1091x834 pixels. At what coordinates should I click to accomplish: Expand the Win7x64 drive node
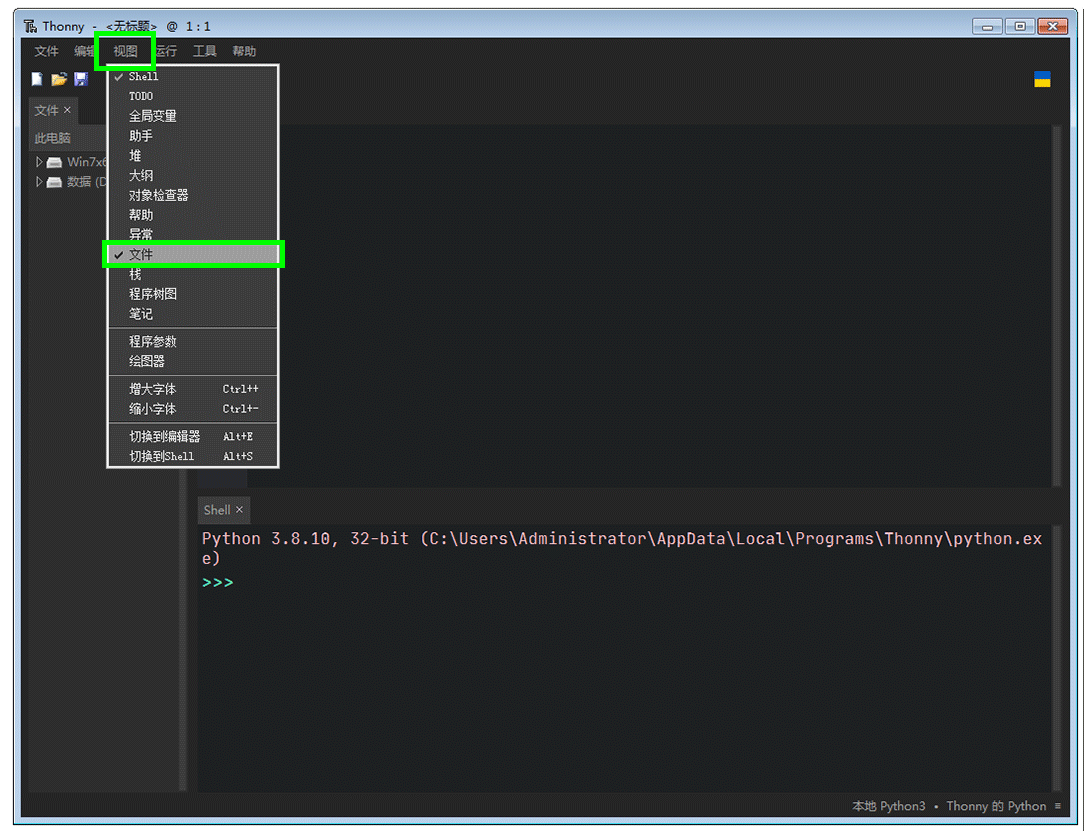click(x=39, y=162)
